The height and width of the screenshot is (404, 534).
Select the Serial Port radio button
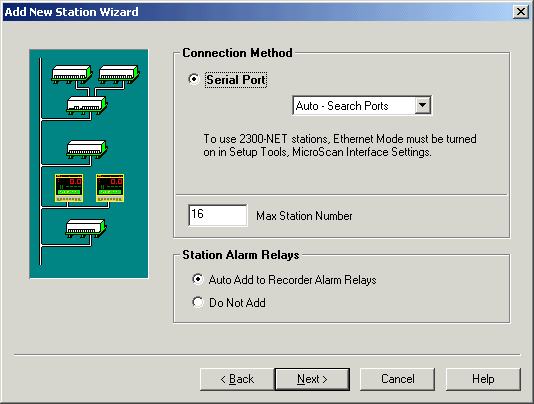tap(194, 79)
